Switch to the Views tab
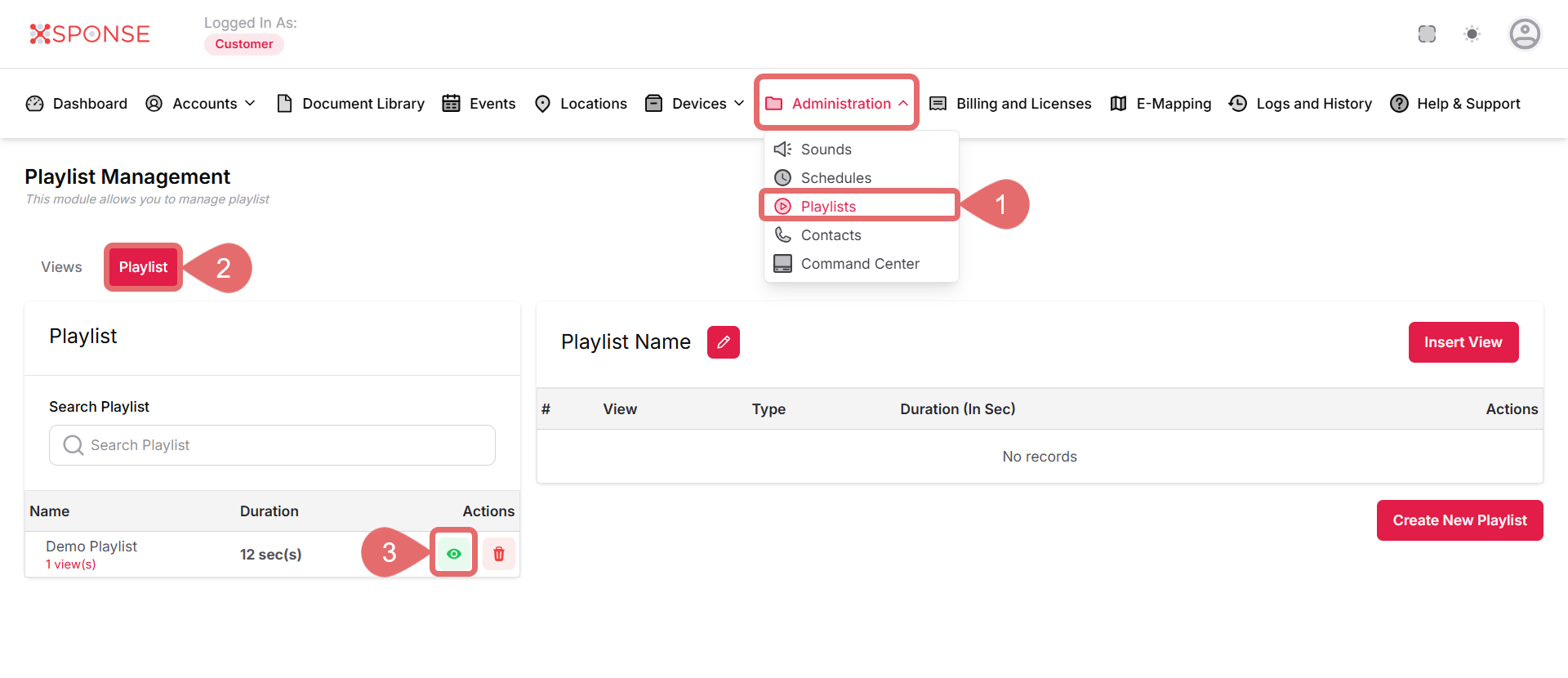Image resolution: width=1568 pixels, height=678 pixels. 61,267
